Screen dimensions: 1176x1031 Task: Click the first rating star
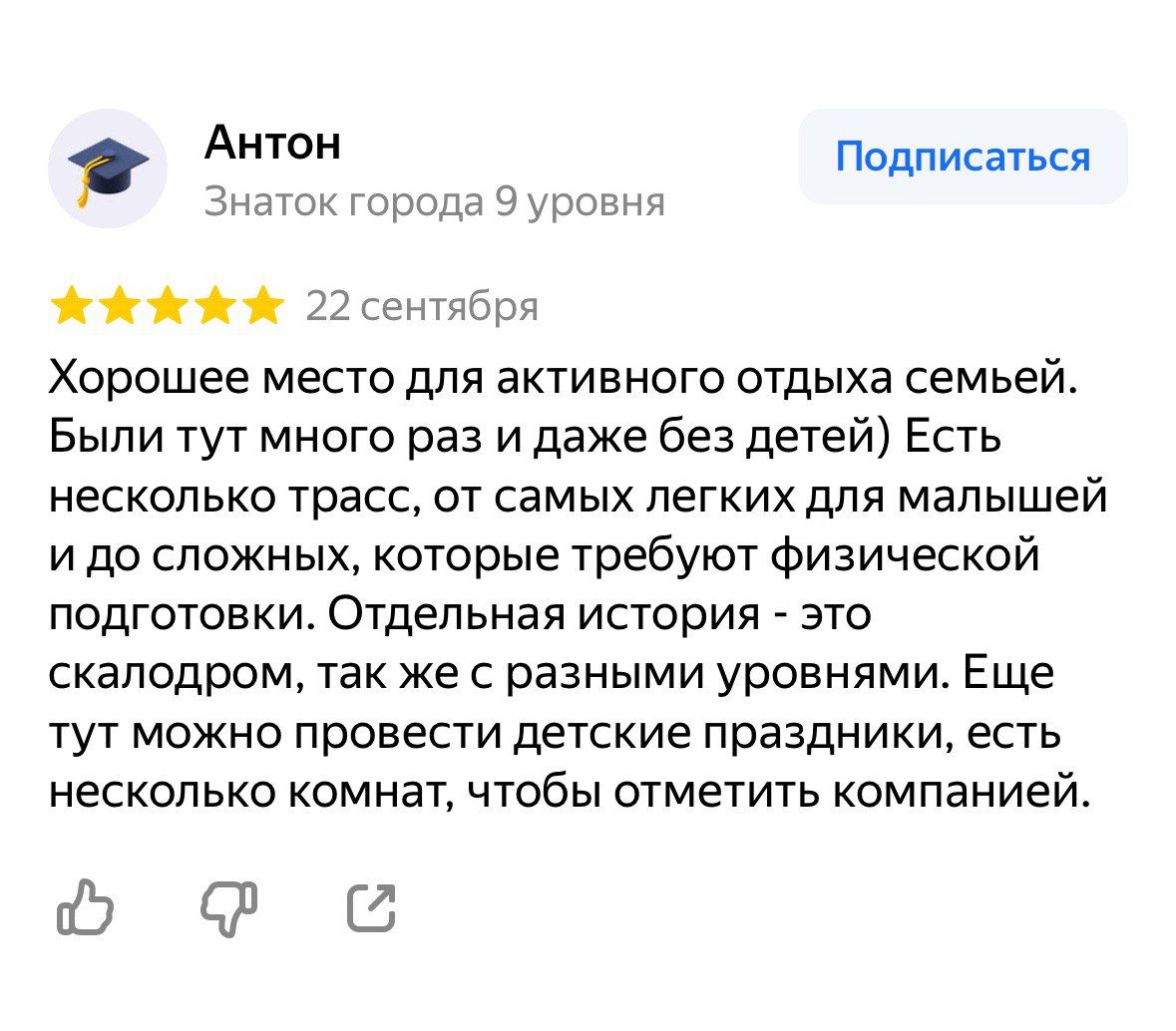(70, 307)
